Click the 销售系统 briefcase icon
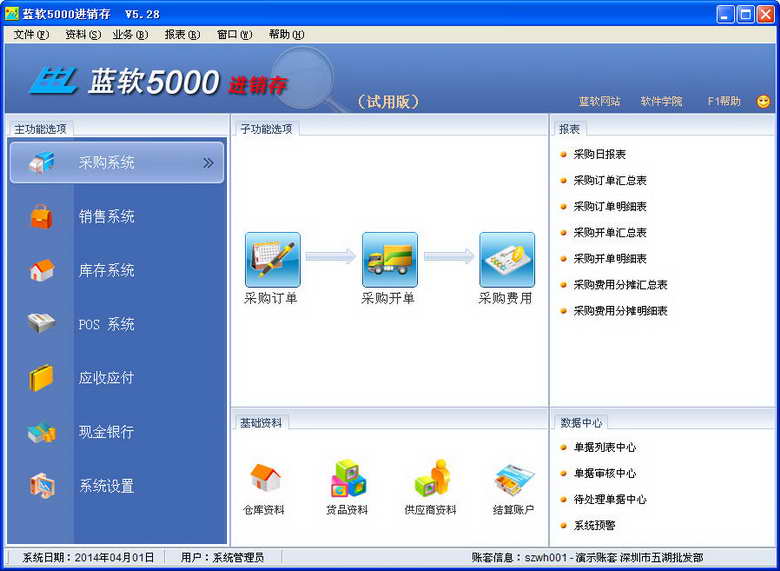Image resolution: width=780 pixels, height=571 pixels. (41, 216)
